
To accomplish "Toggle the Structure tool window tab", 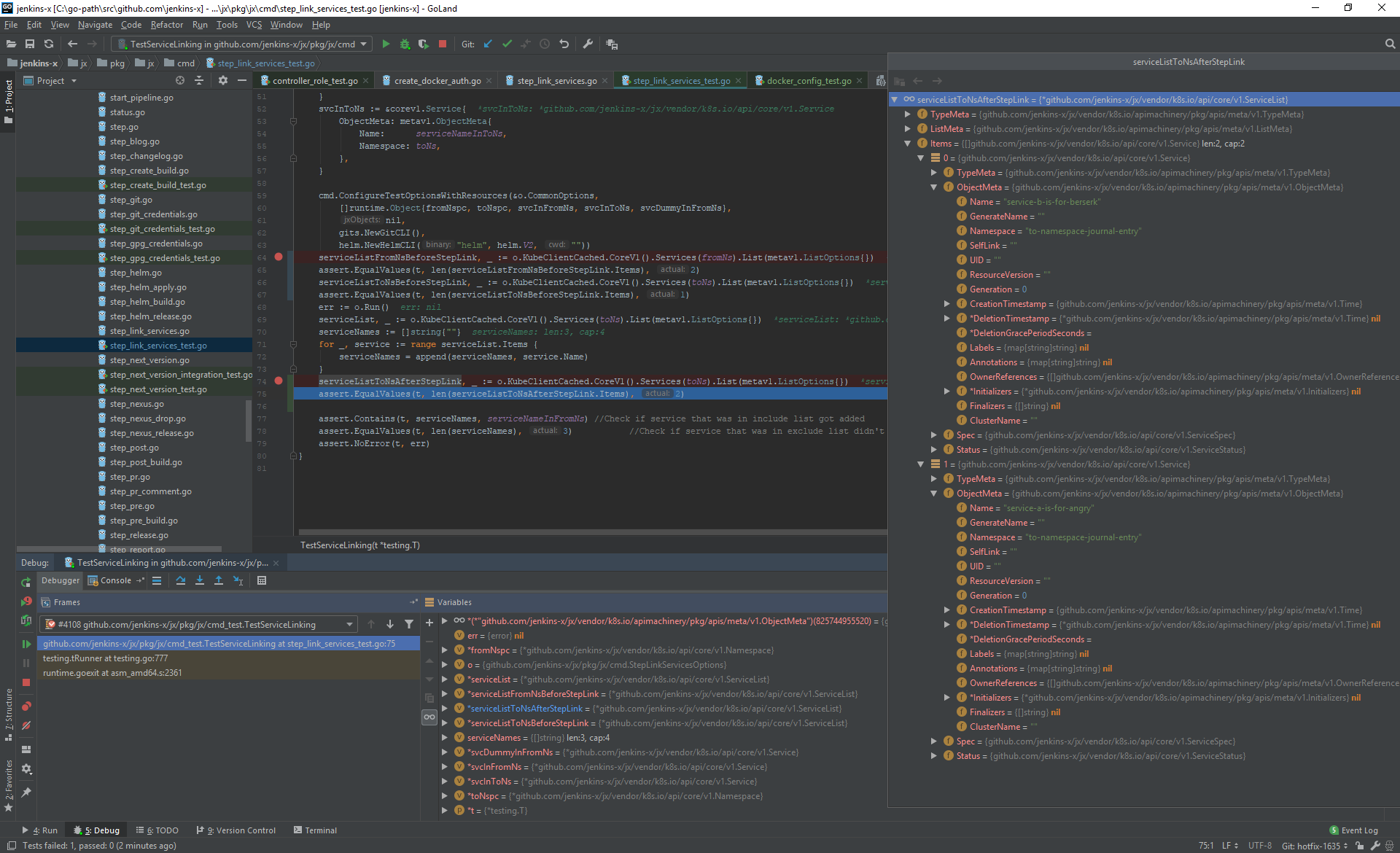I will (8, 715).
